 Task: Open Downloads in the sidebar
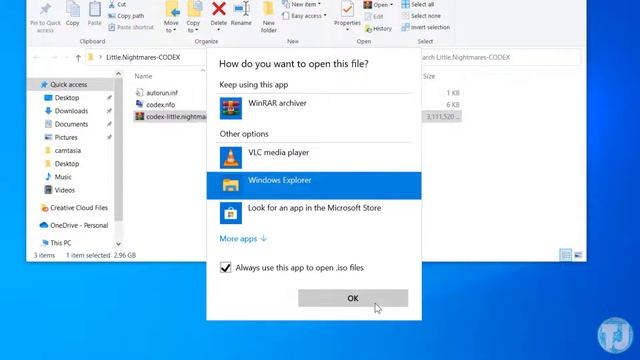71,111
